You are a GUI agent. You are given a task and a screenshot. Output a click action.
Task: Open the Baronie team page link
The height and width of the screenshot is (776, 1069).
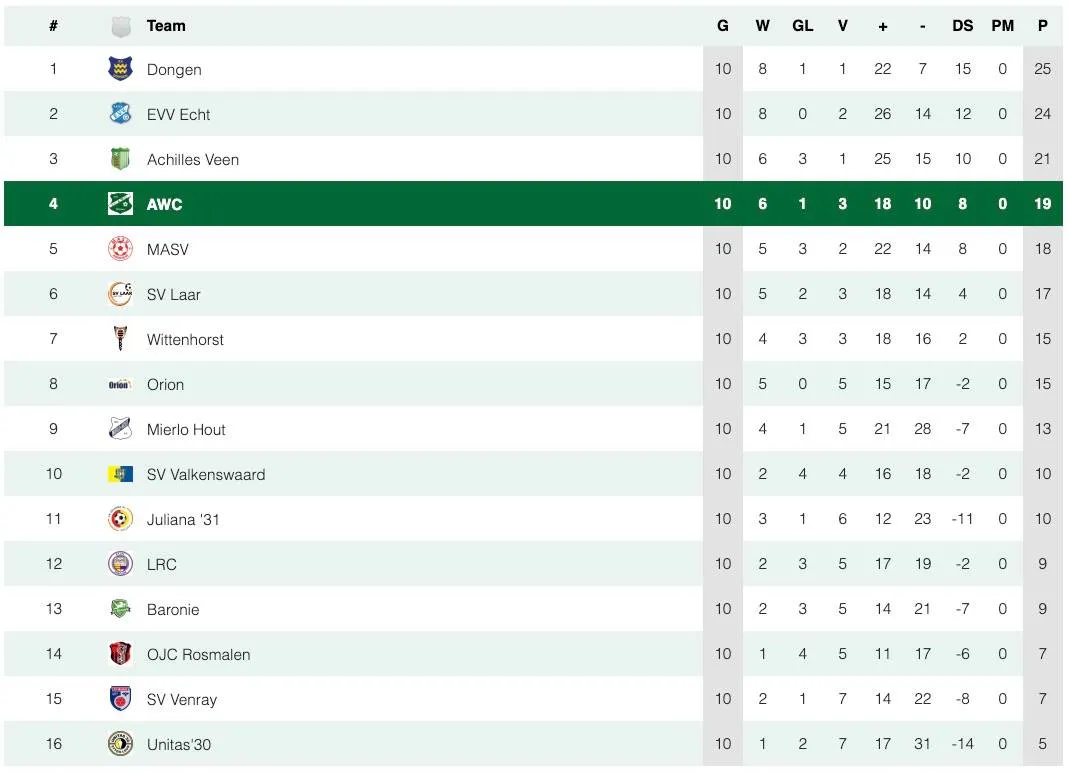173,609
